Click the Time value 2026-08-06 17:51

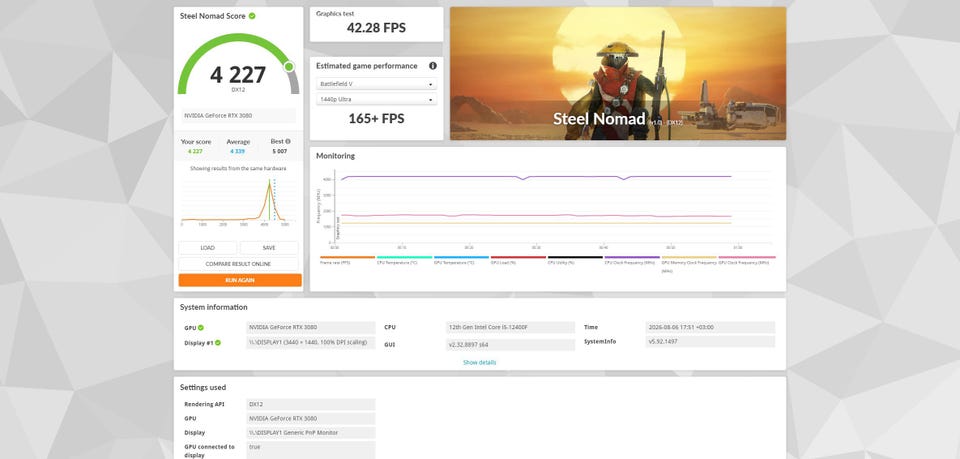(710, 327)
